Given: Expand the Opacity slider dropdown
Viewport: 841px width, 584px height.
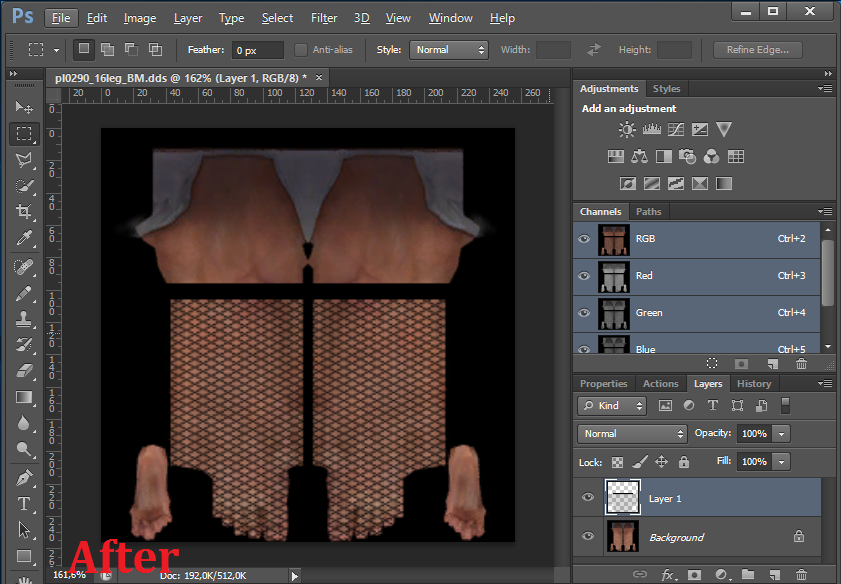Looking at the screenshot, I should 781,434.
